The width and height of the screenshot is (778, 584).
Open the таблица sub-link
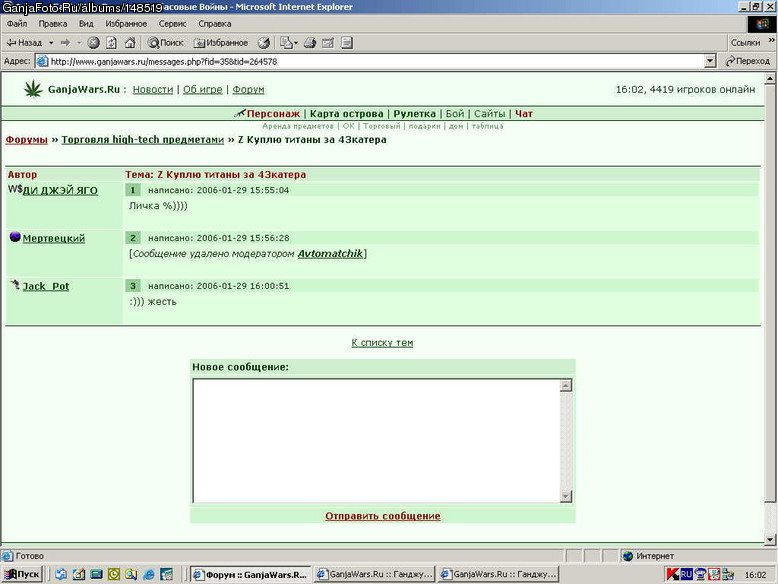tap(487, 126)
